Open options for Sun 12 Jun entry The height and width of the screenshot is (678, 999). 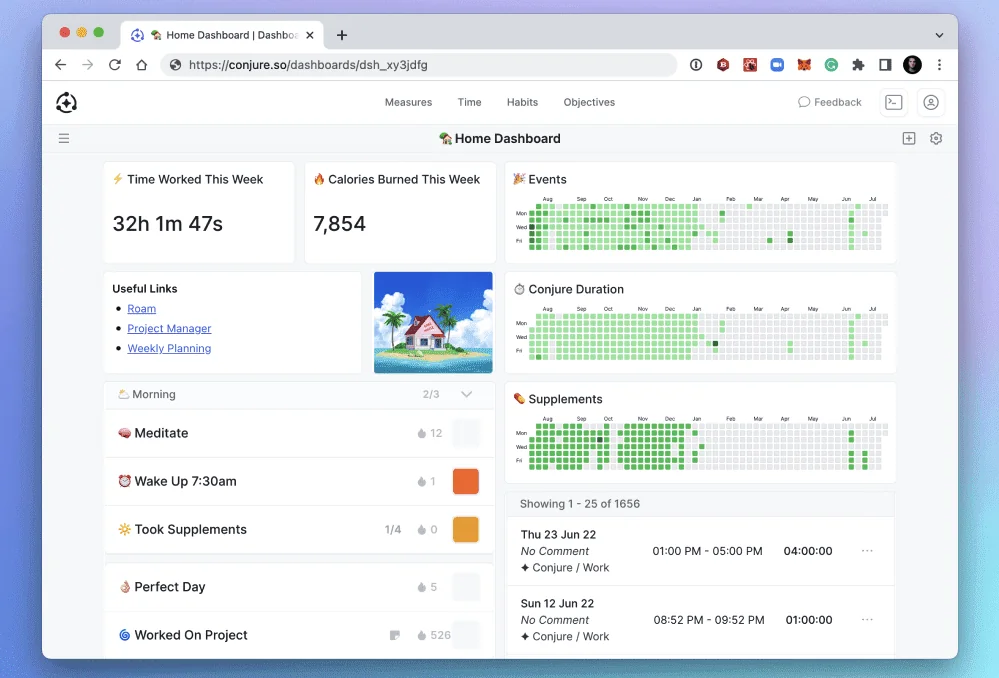867,620
